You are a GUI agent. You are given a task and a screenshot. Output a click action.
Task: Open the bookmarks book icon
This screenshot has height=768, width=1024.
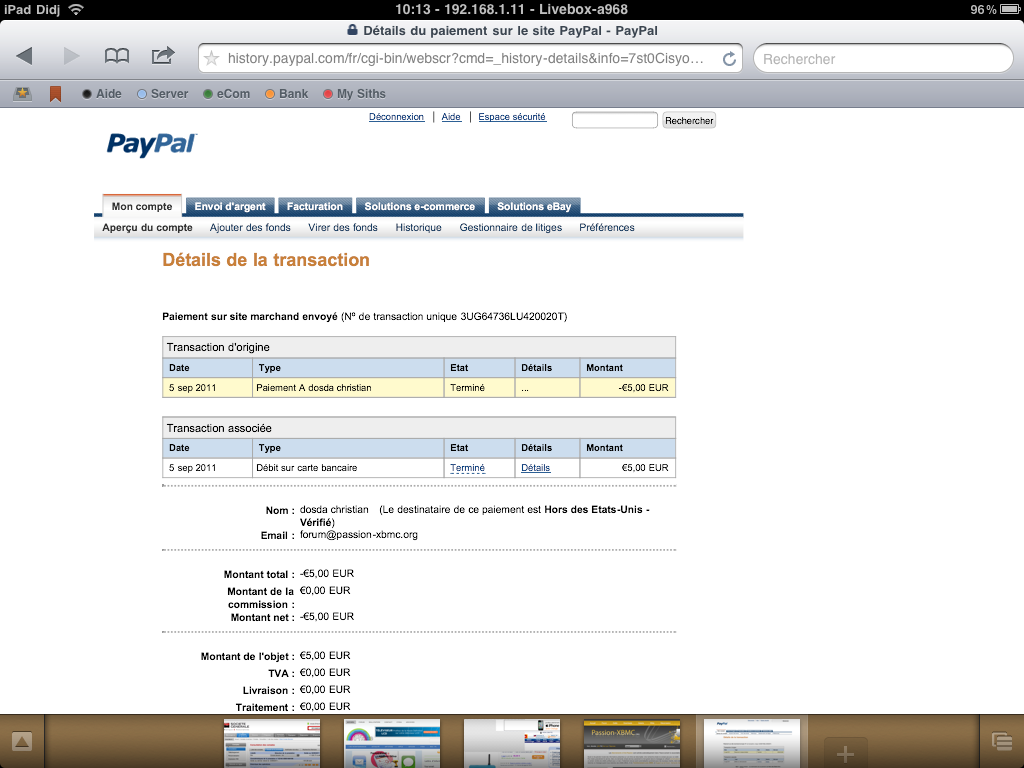117,56
